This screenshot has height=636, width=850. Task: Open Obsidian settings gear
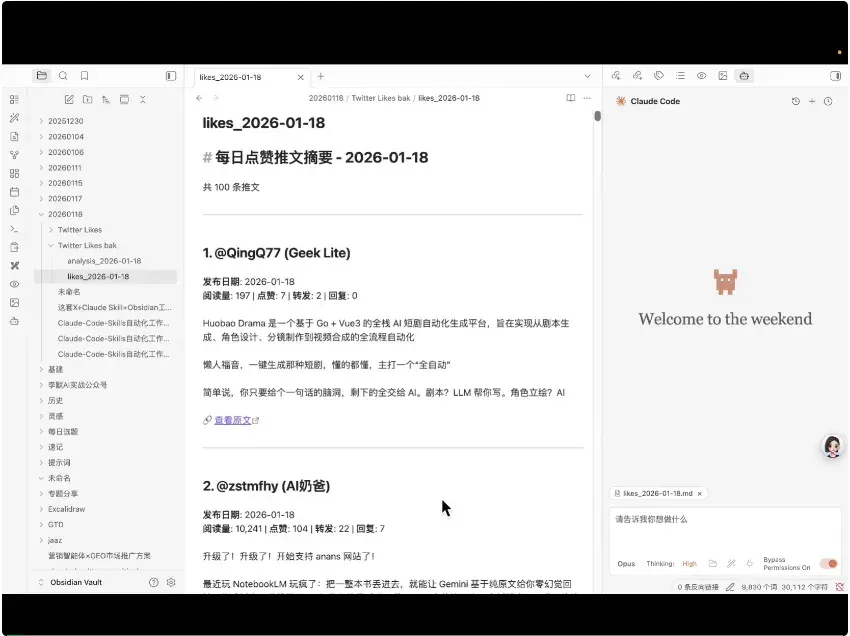[171, 582]
